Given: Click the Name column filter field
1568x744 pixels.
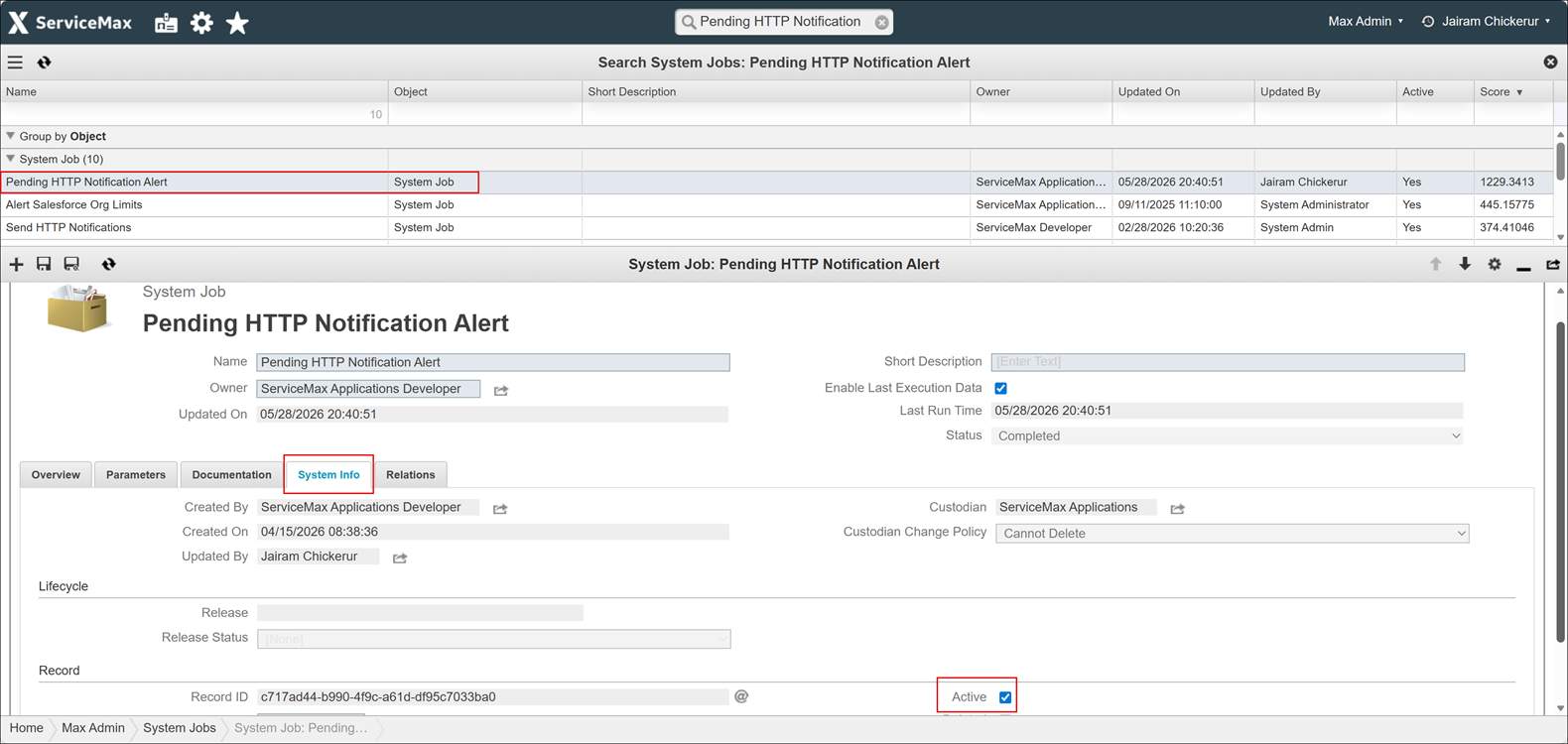Looking at the screenshot, I should pos(194,114).
